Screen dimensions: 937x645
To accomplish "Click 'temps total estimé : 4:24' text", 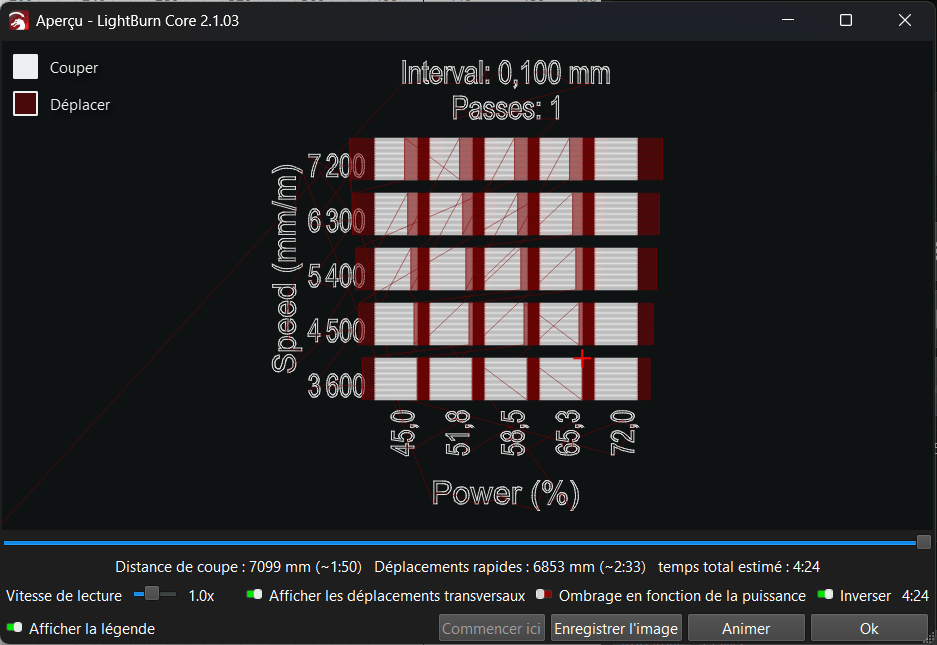I will click(x=739, y=567).
